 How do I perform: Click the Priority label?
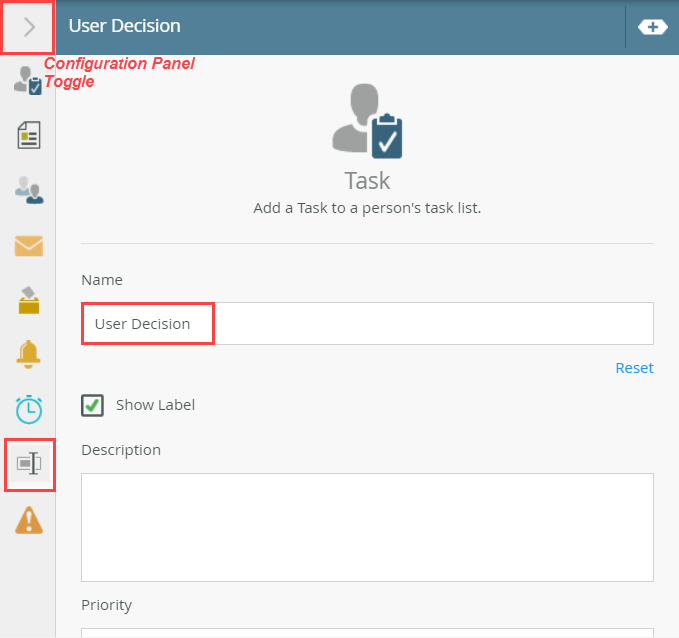pyautogui.click(x=107, y=605)
